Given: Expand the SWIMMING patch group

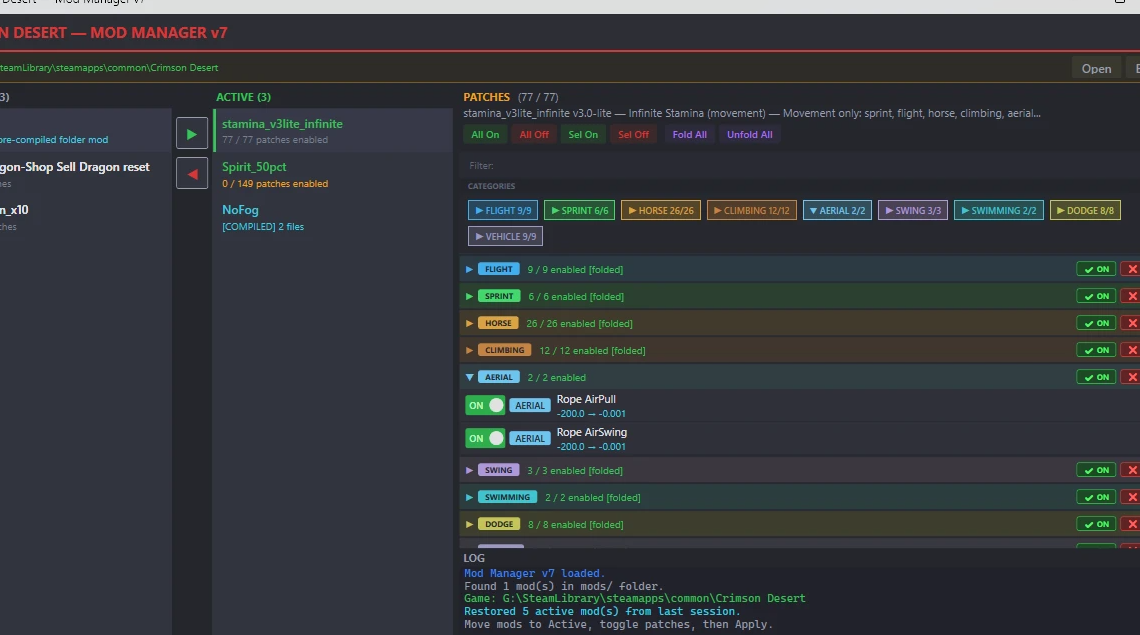Looking at the screenshot, I should pos(469,497).
